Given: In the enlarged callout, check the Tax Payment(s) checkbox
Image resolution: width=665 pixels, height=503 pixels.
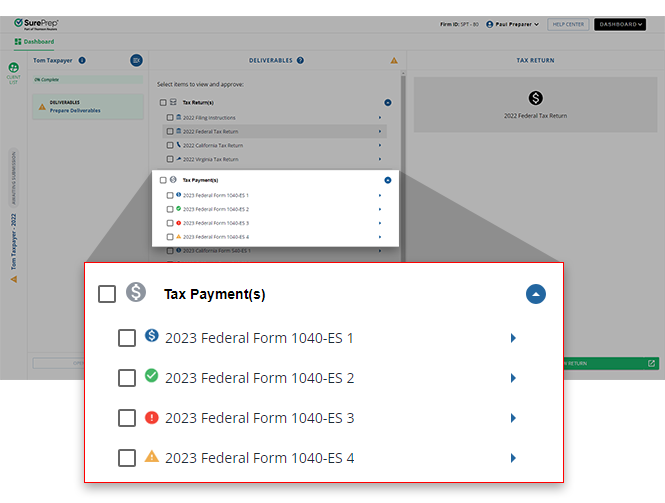Looking at the screenshot, I should pyautogui.click(x=107, y=294).
